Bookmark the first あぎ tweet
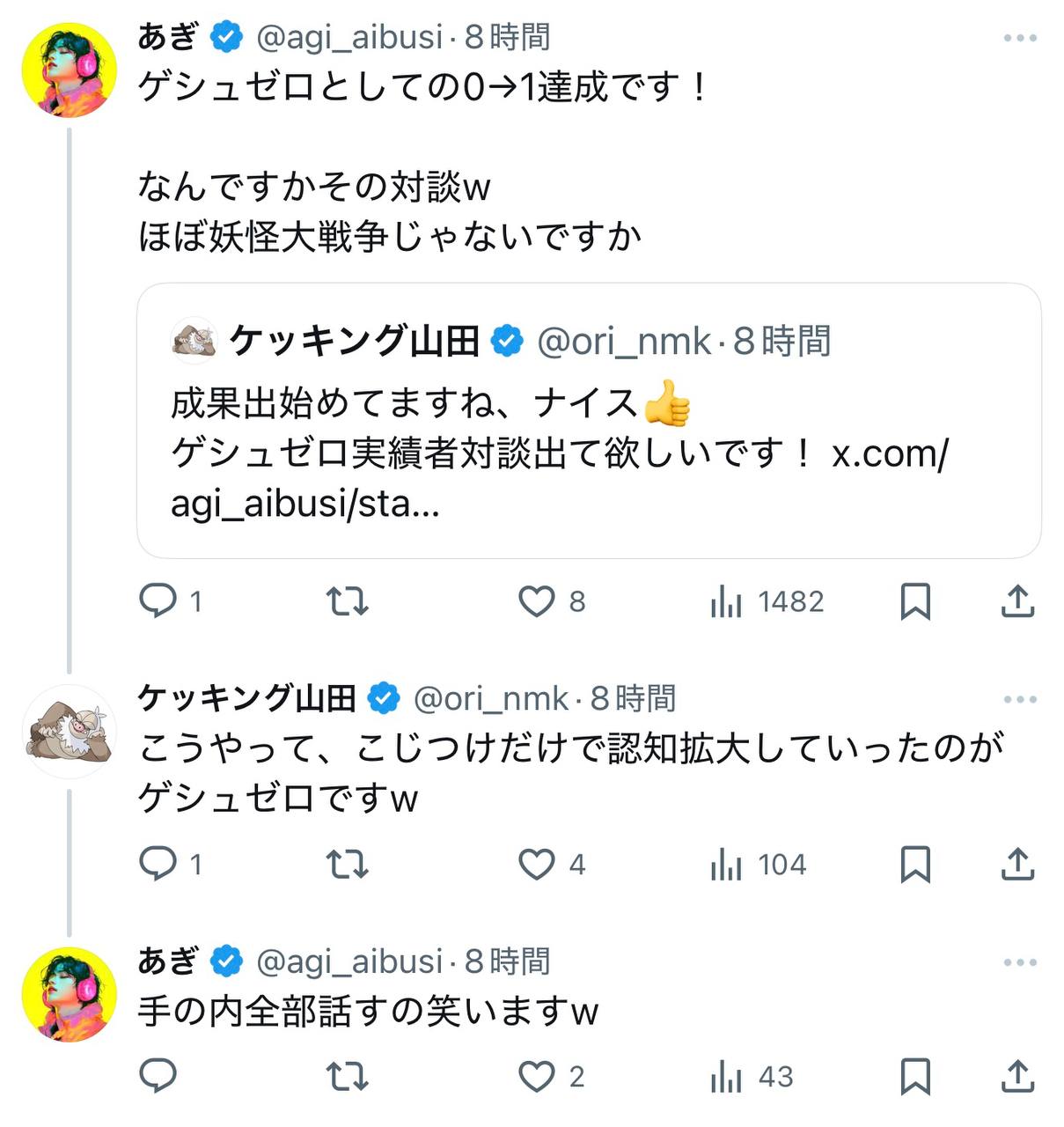 (x=915, y=602)
